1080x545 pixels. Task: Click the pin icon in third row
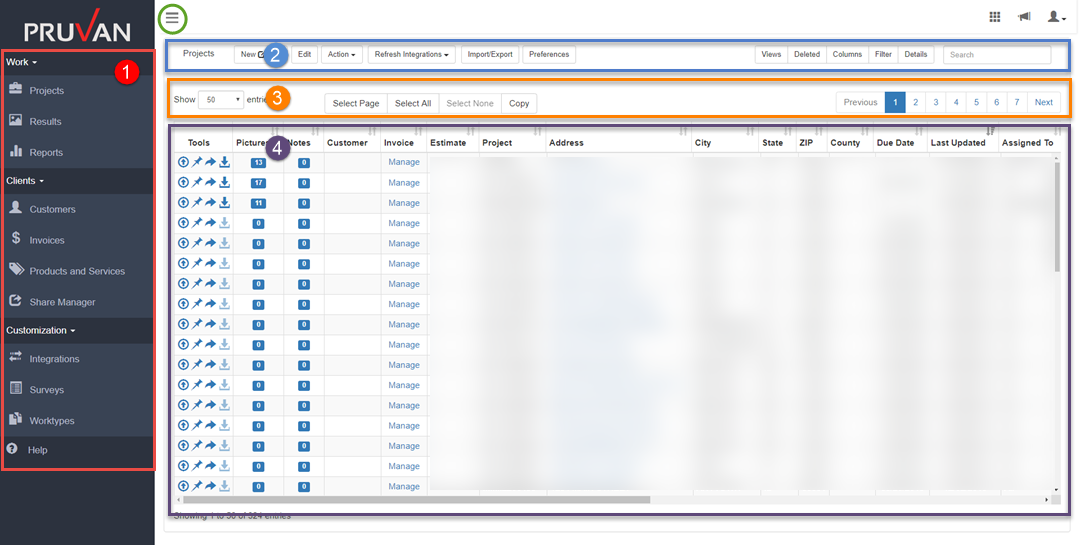click(197, 203)
